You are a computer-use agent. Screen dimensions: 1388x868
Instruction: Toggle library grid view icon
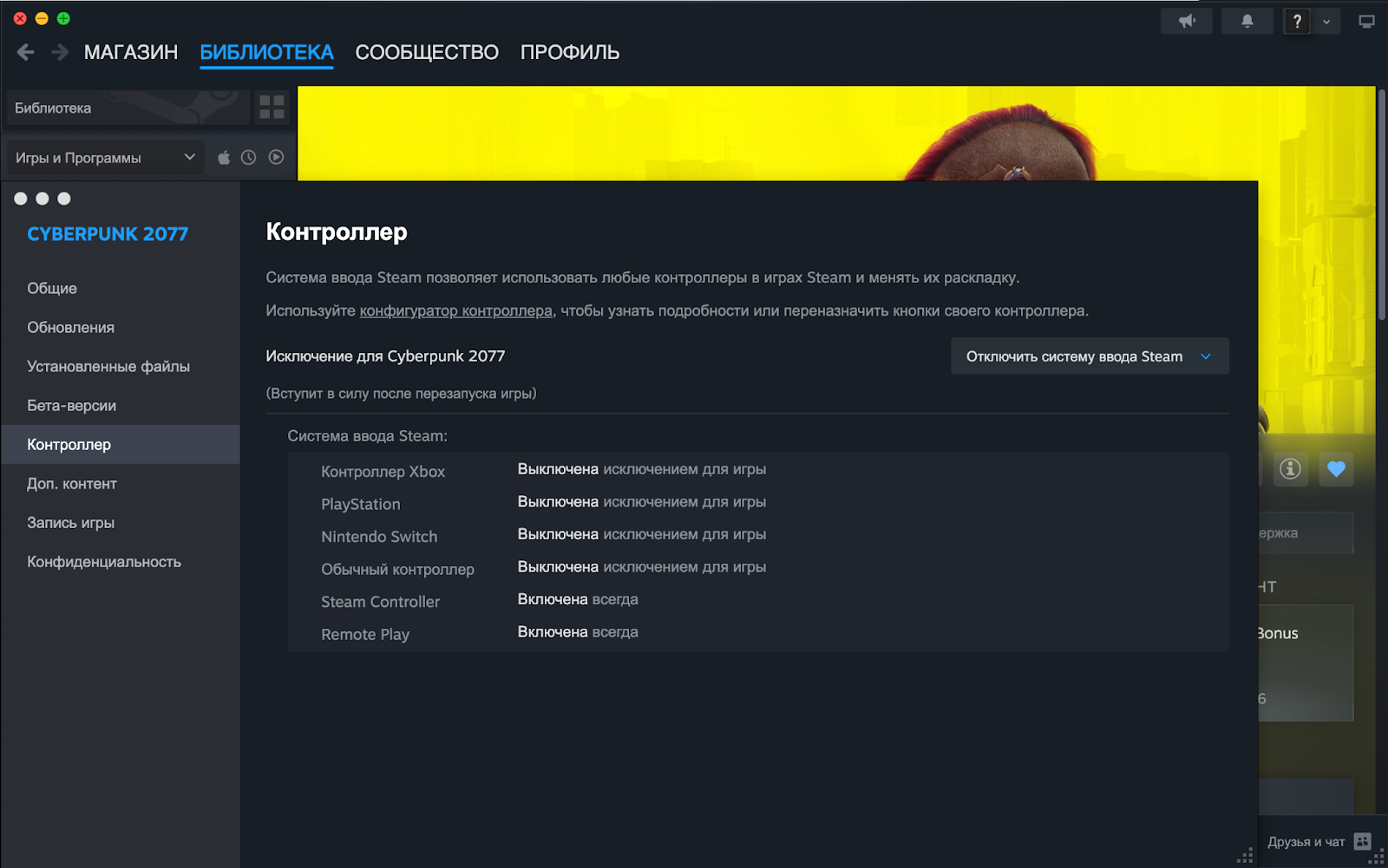(272, 108)
